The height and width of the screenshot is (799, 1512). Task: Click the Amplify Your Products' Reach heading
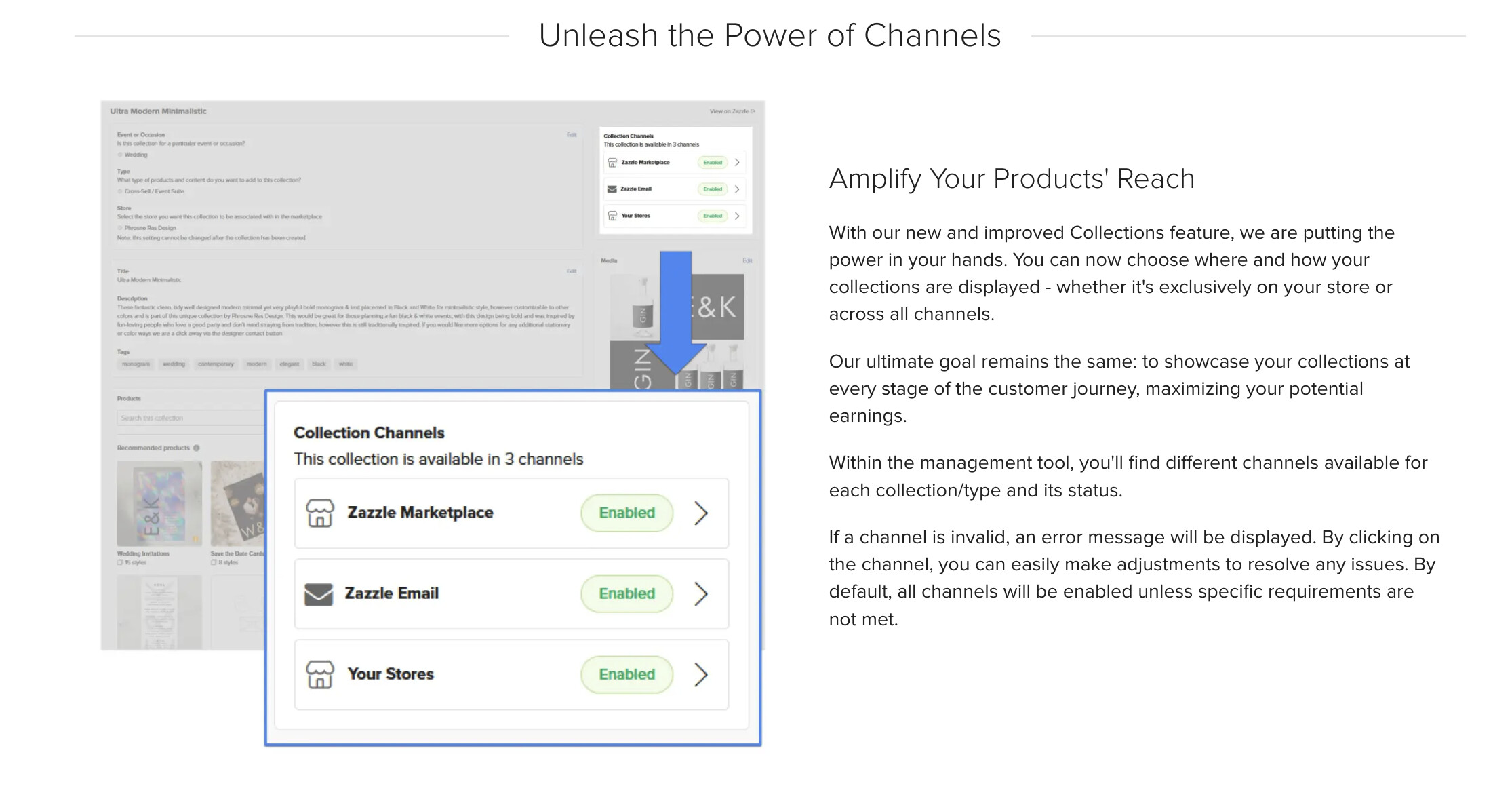coord(1012,179)
